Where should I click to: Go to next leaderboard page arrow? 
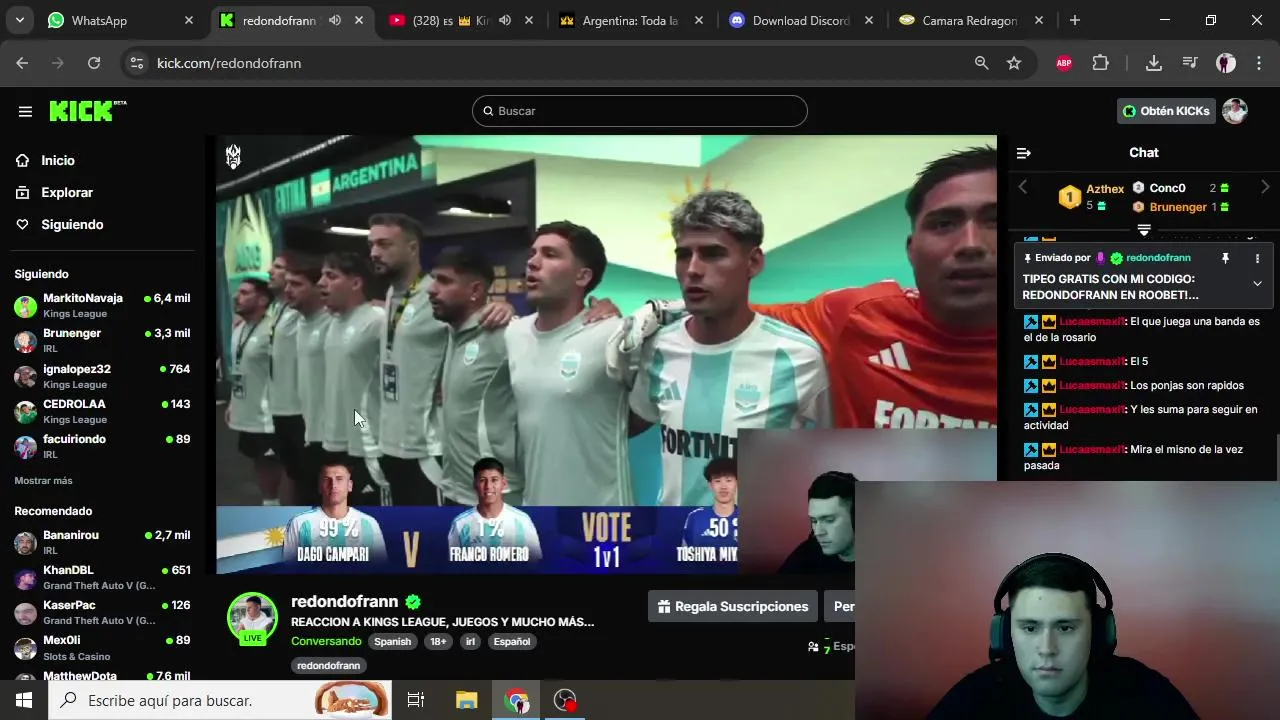pos(1265,187)
